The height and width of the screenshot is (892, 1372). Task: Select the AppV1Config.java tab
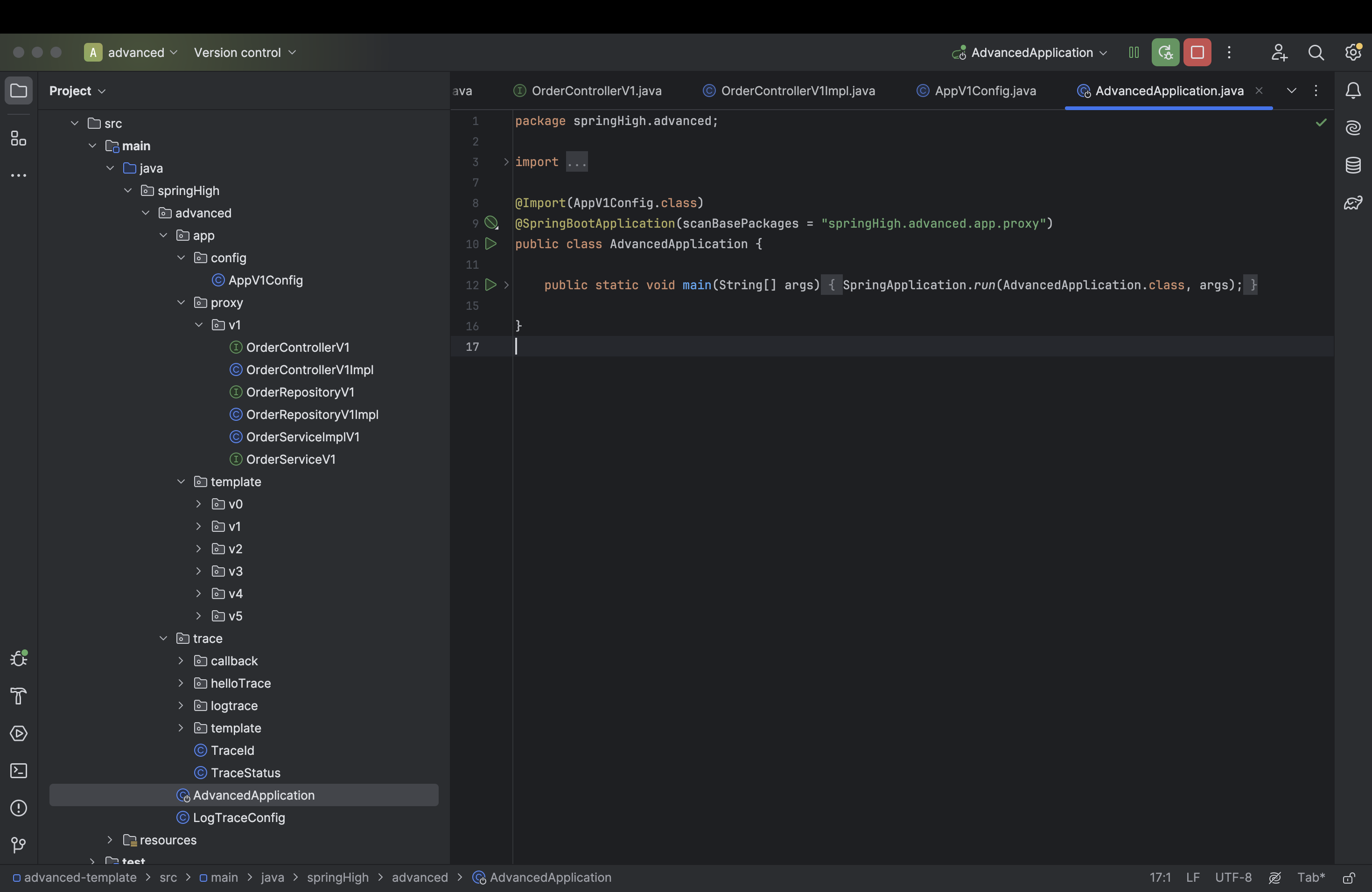pyautogui.click(x=984, y=91)
